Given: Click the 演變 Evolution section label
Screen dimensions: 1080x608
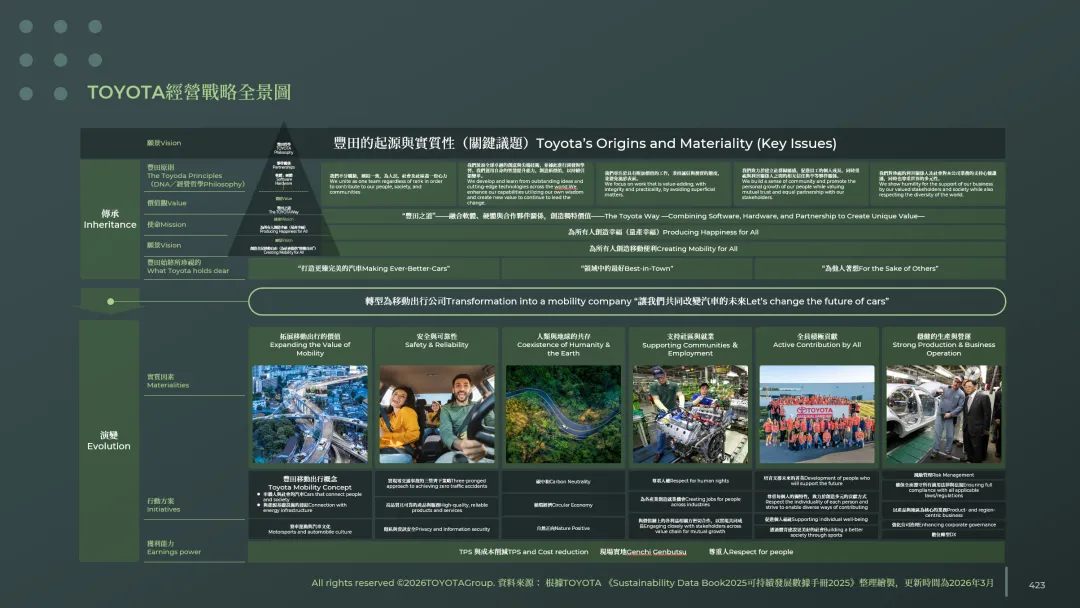Looking at the screenshot, I should pyautogui.click(x=109, y=441).
